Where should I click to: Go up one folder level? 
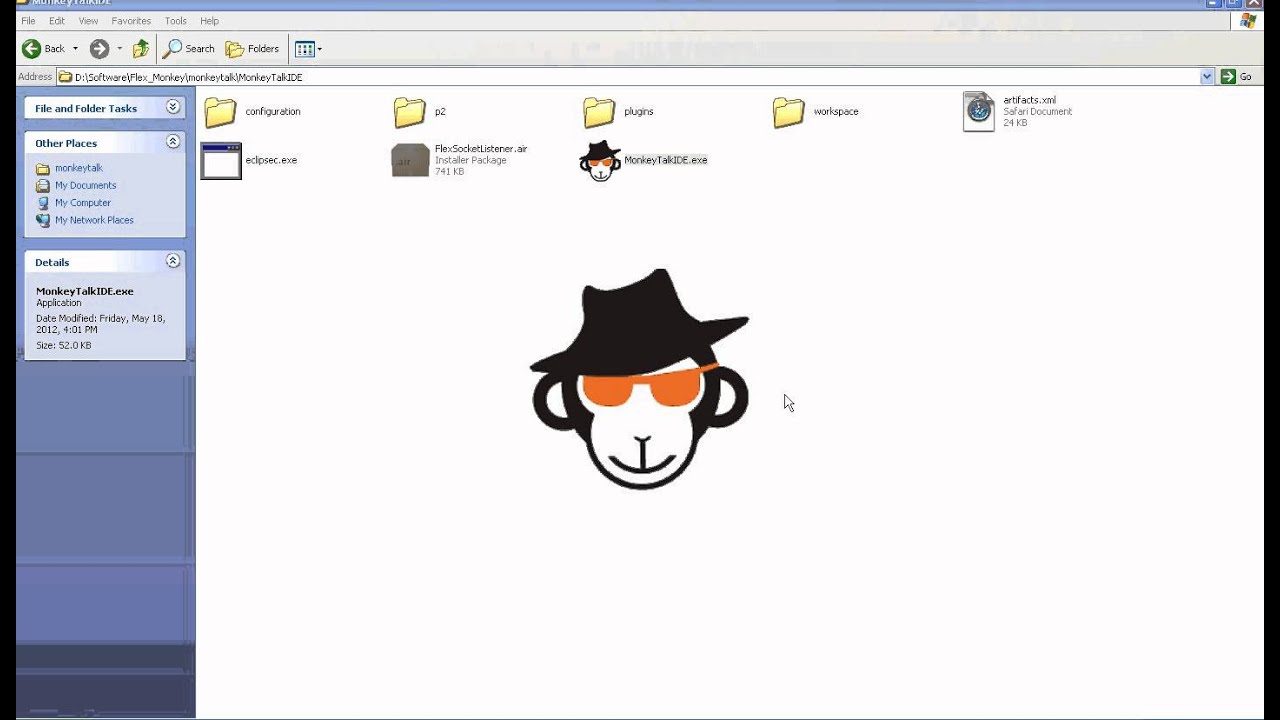[x=140, y=48]
